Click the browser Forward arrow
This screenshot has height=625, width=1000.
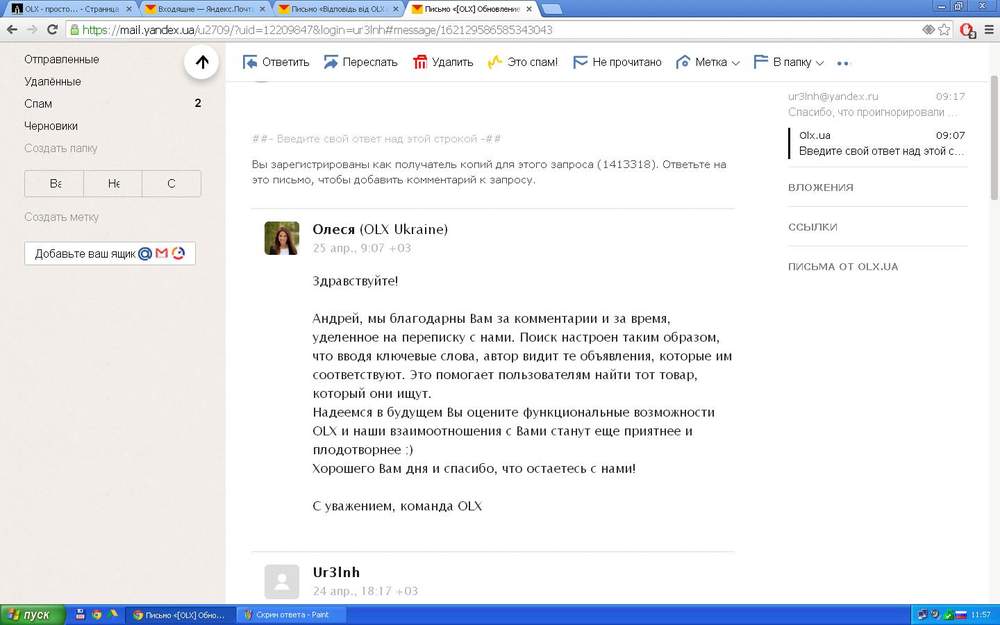coord(32,29)
